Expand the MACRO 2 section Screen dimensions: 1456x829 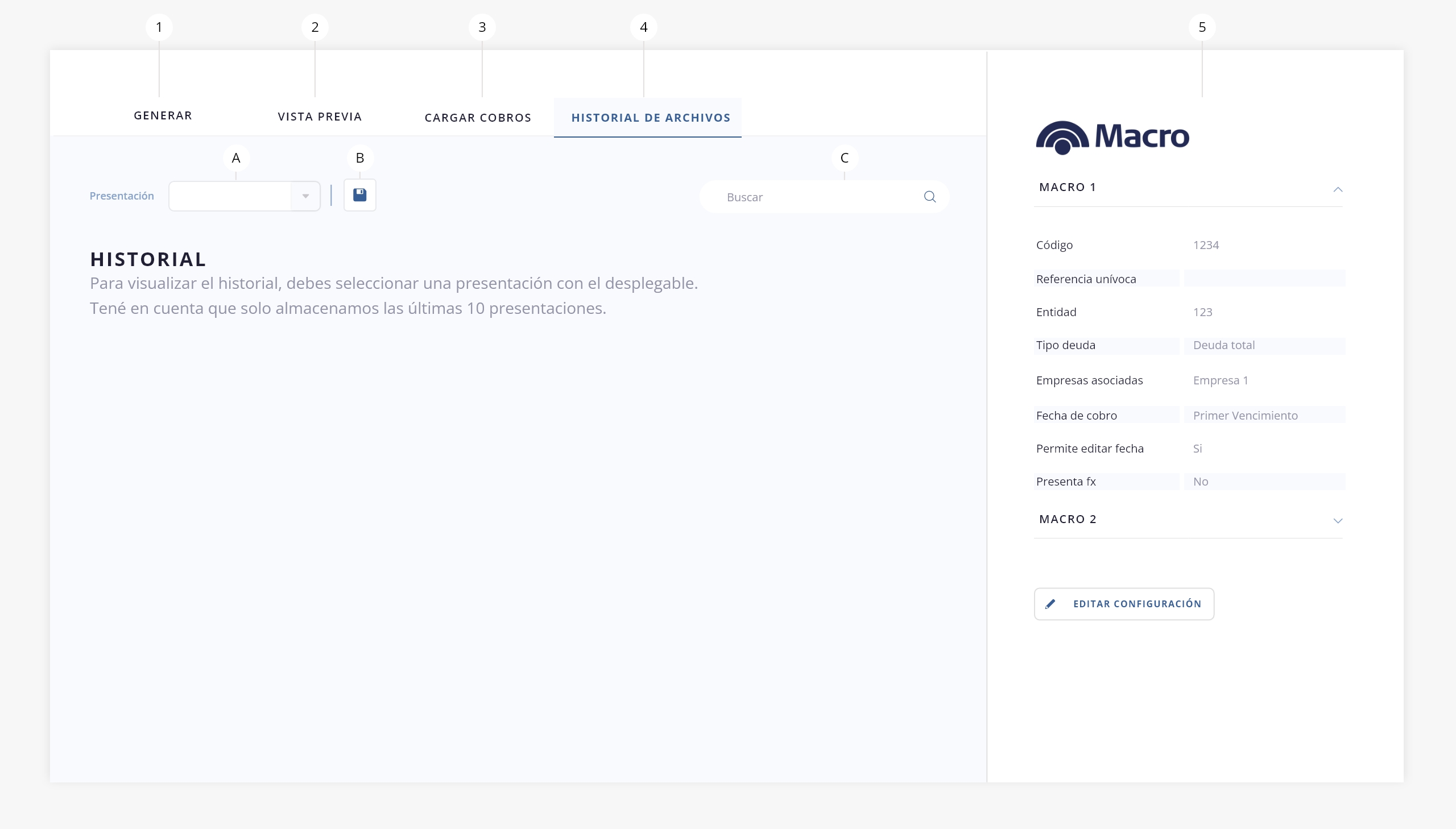[1338, 520]
